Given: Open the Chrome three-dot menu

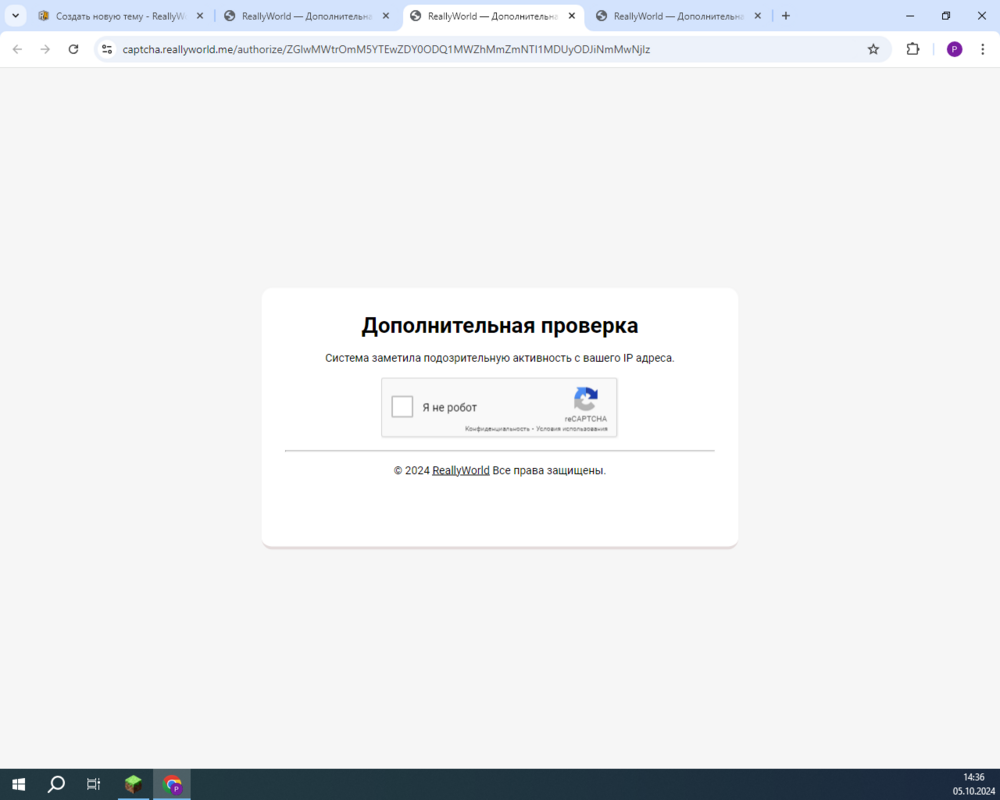Looking at the screenshot, I should click(982, 49).
